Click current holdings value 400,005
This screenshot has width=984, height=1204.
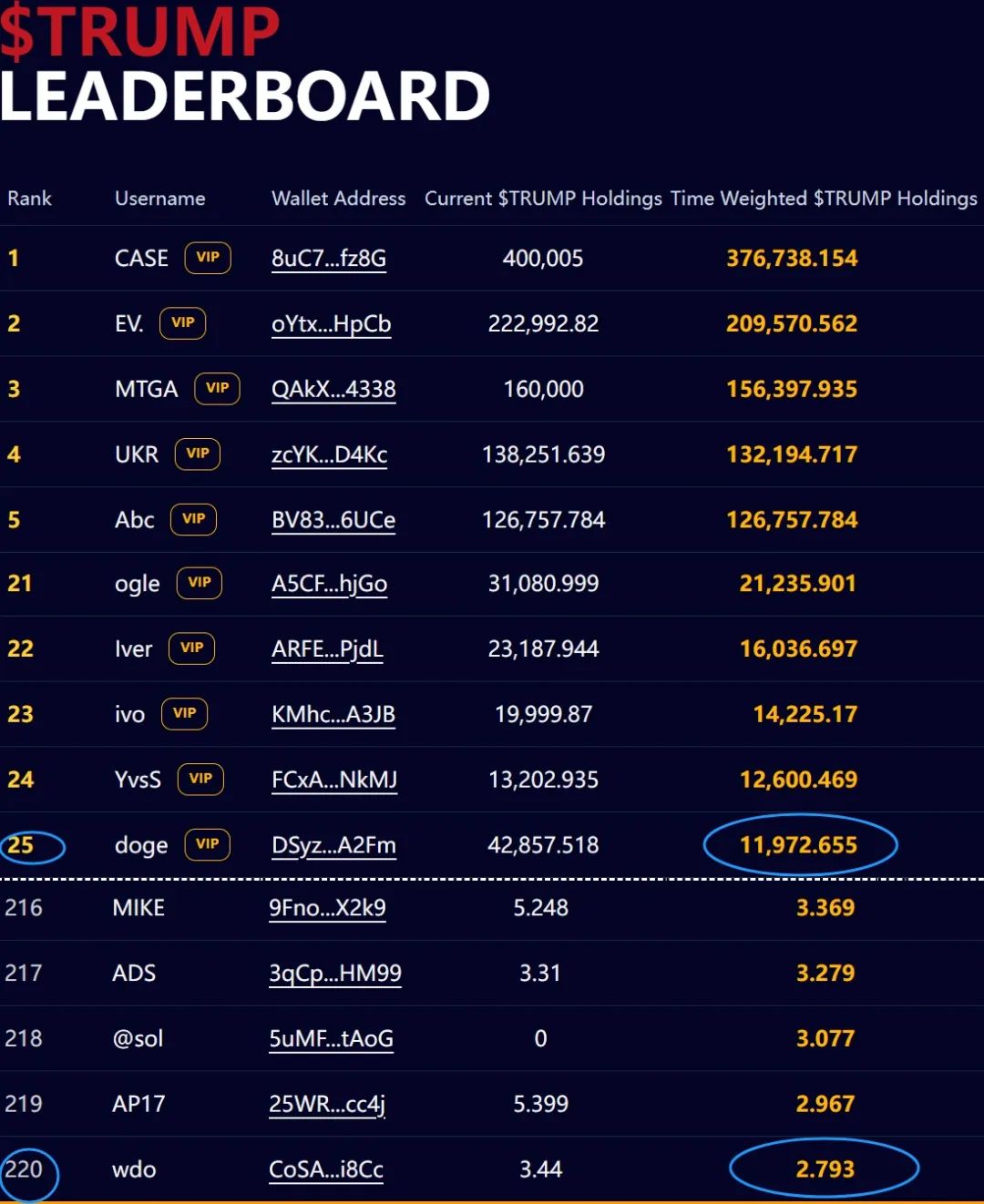543,259
